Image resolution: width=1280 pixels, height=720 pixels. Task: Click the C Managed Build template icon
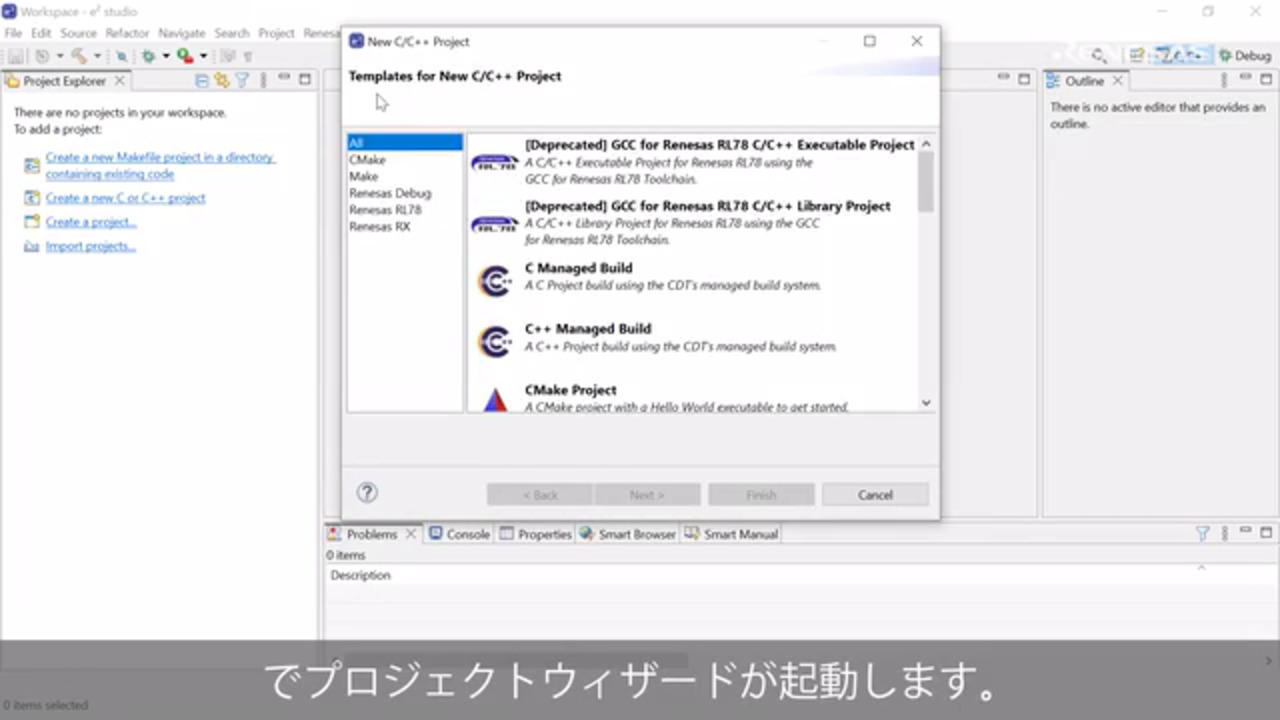click(x=495, y=281)
